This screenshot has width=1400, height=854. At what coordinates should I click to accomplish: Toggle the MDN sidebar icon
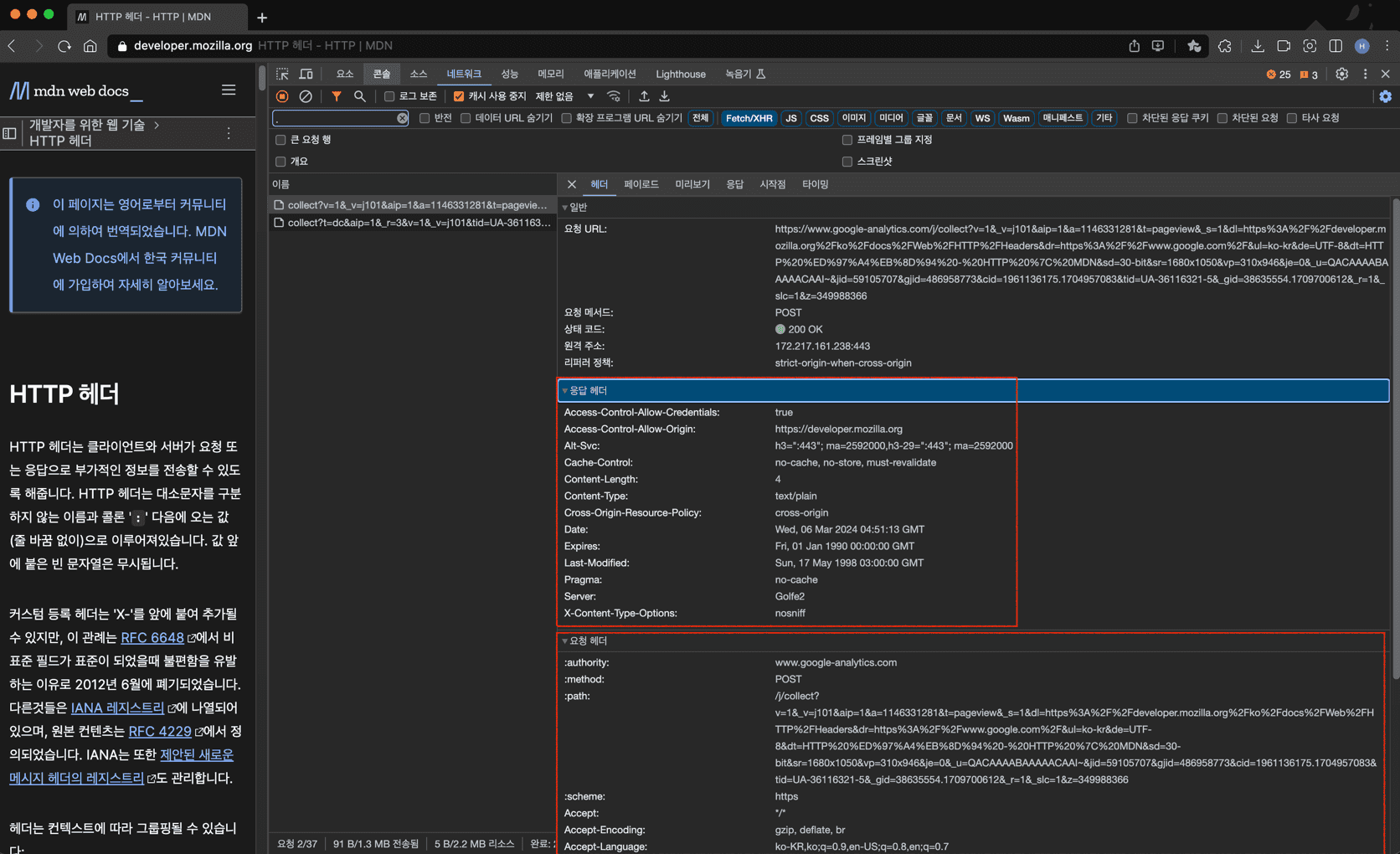coord(10,133)
